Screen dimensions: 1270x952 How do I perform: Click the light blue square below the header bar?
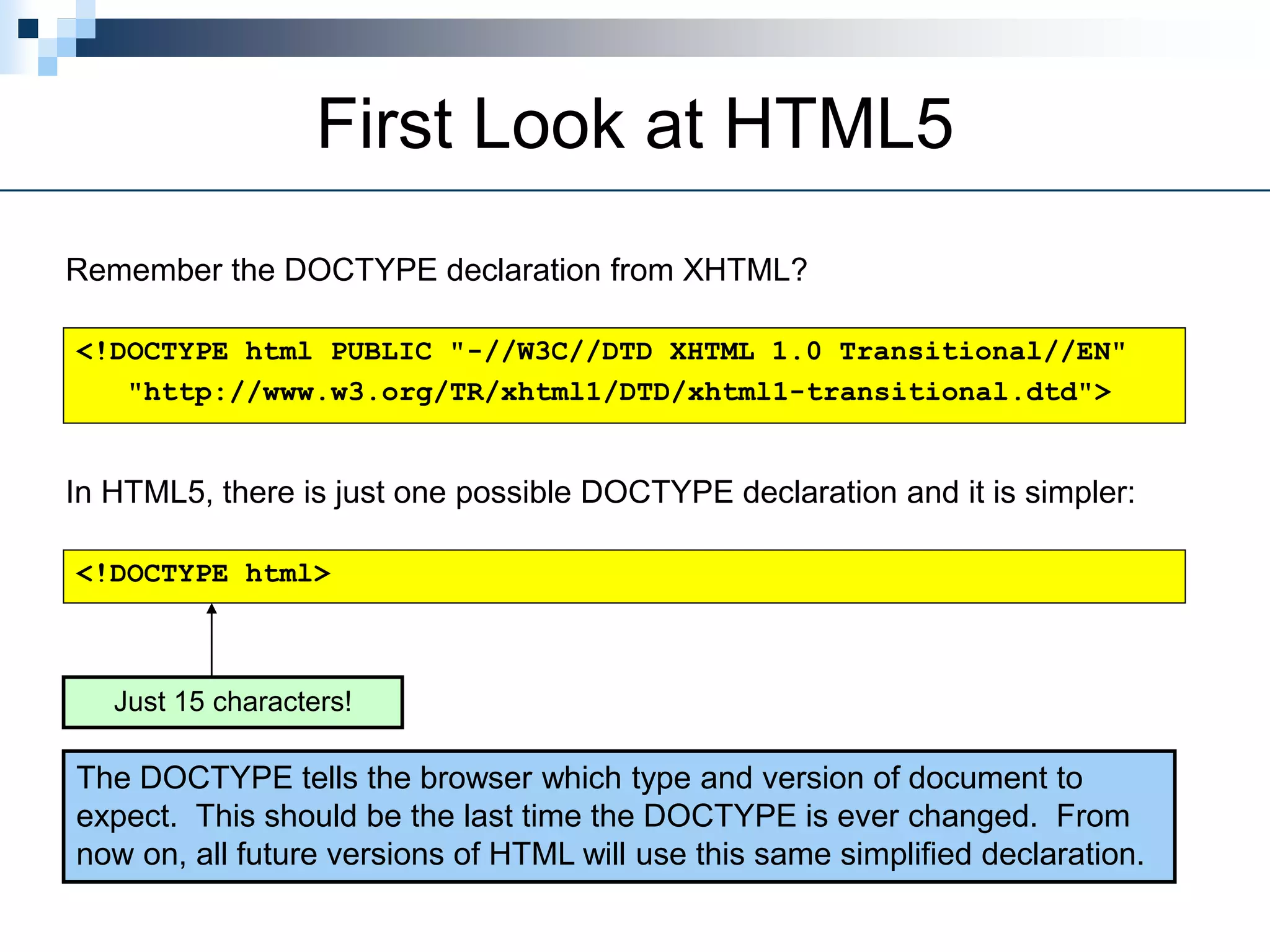(48, 66)
